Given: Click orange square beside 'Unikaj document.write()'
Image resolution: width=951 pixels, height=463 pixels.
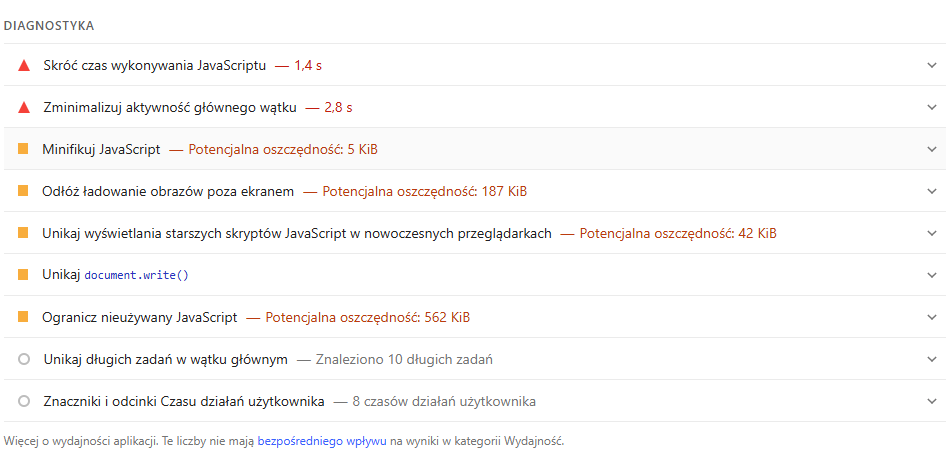Looking at the screenshot, I should pyautogui.click(x=23, y=275).
